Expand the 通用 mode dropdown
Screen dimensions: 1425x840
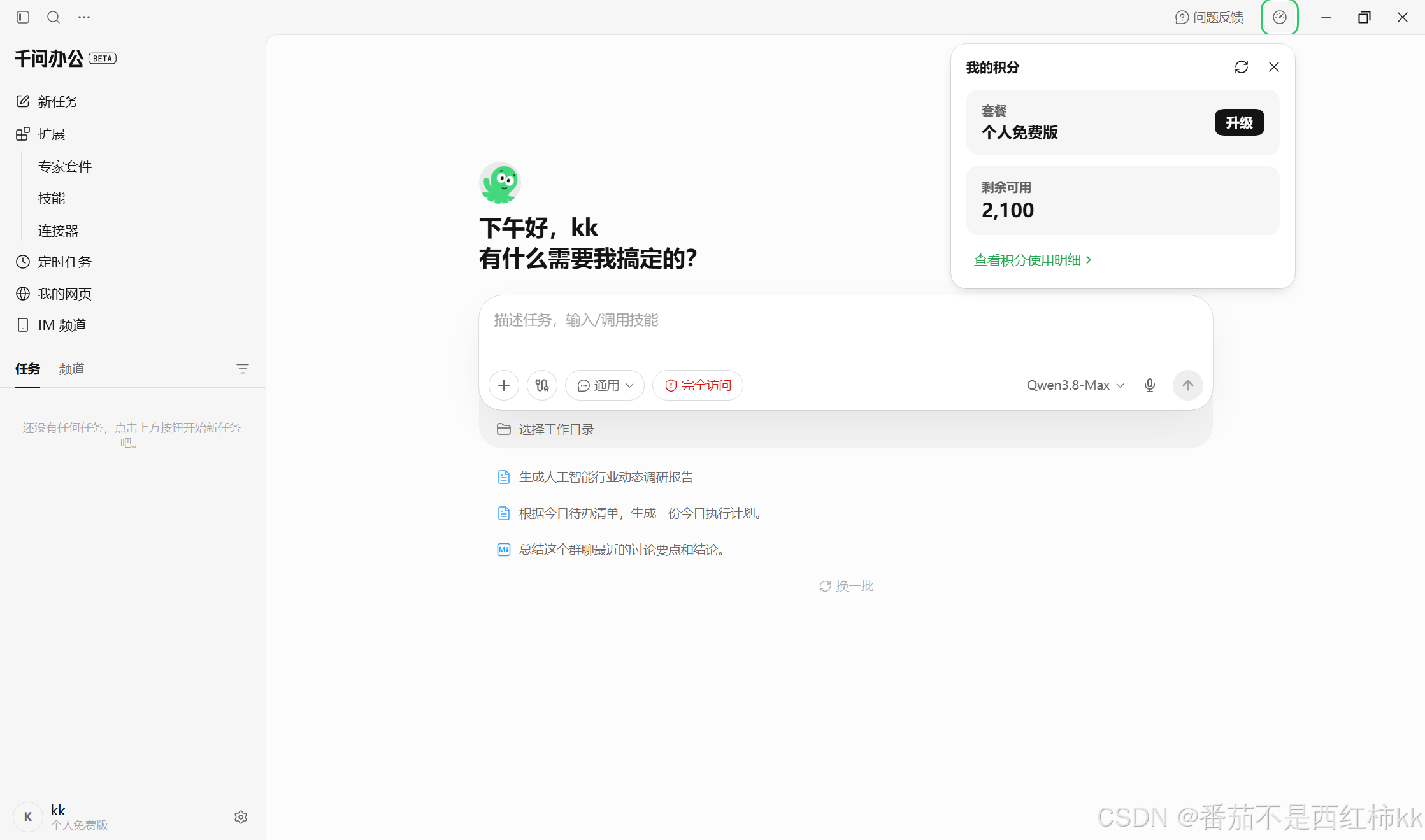[605, 385]
